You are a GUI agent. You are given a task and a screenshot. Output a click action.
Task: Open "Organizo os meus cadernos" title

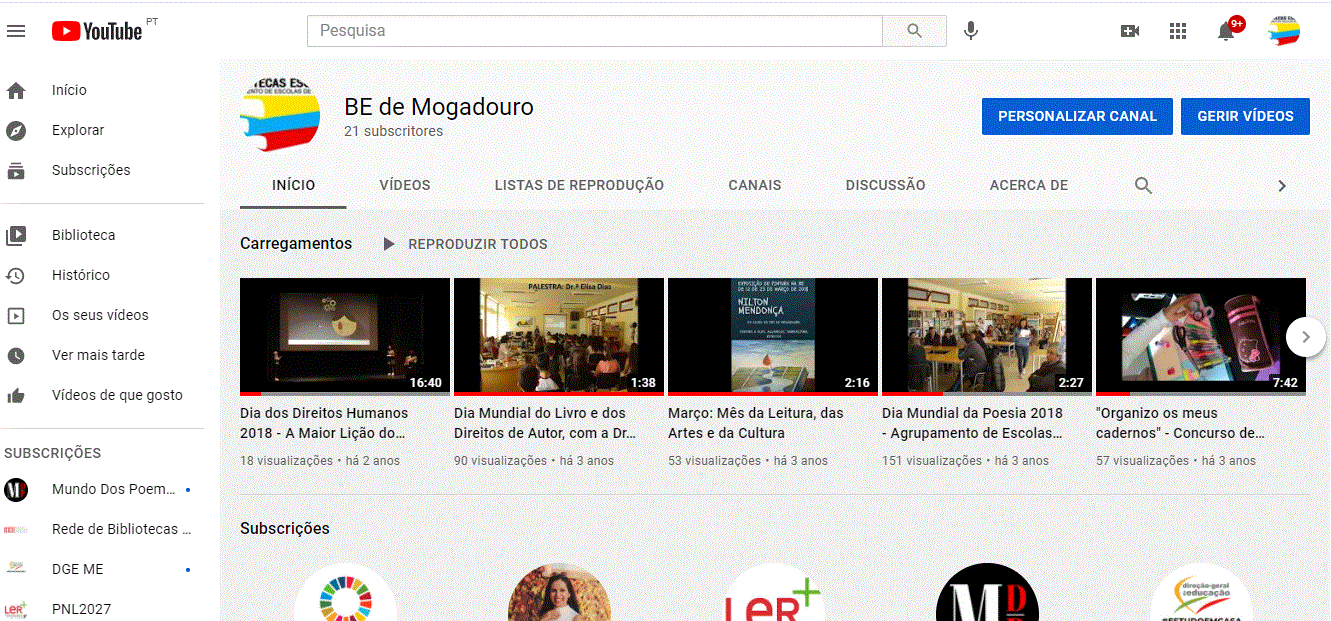pyautogui.click(x=1180, y=423)
